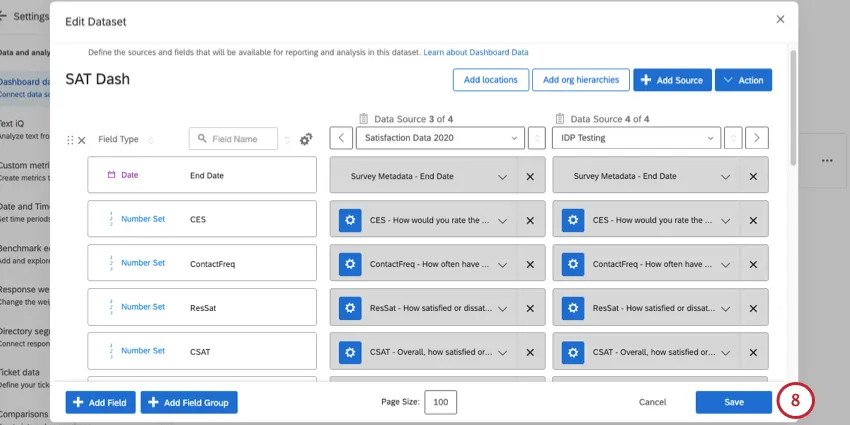Viewport: 850px width, 425px height.
Task: Open gear settings for CES in Satisfaction Data 2020
Action: [349, 220]
